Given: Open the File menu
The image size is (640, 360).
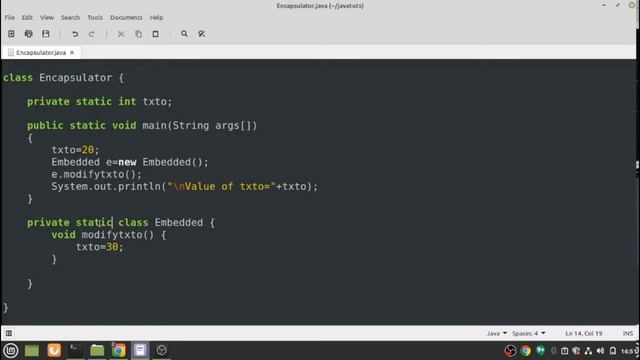Looking at the screenshot, I should click(10, 18).
